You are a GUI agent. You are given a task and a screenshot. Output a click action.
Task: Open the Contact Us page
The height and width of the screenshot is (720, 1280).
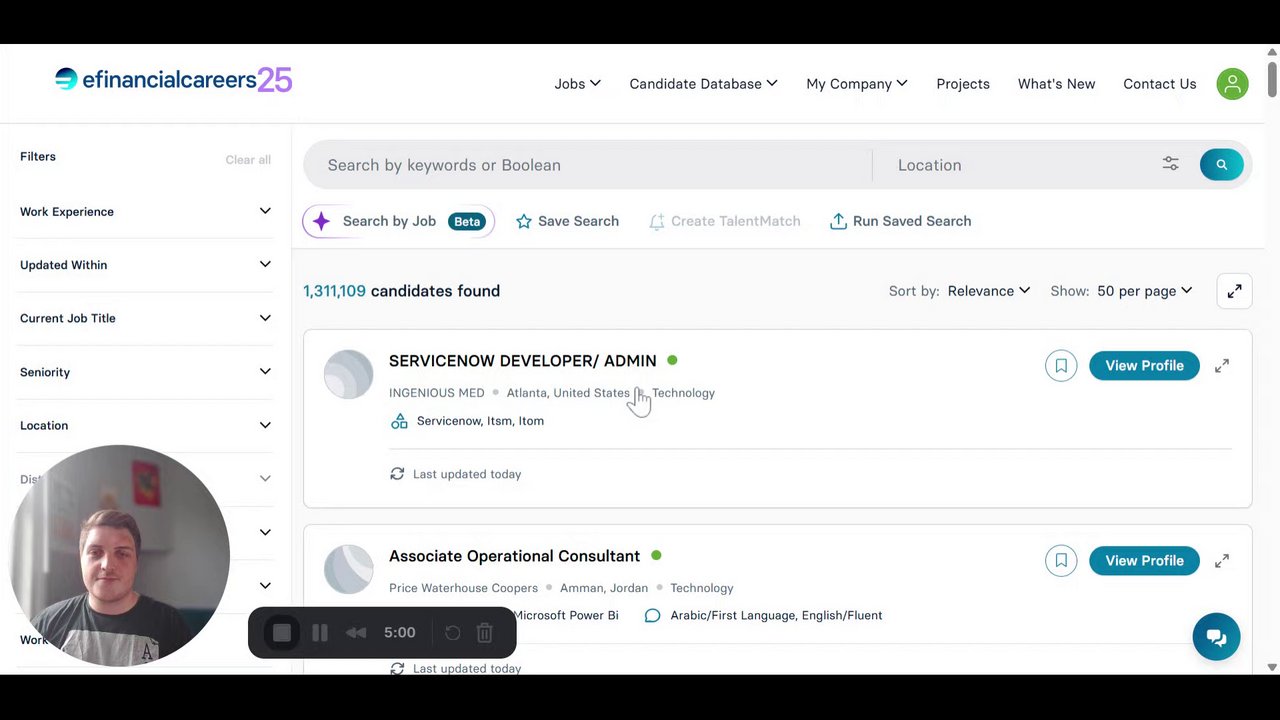[x=1159, y=84]
